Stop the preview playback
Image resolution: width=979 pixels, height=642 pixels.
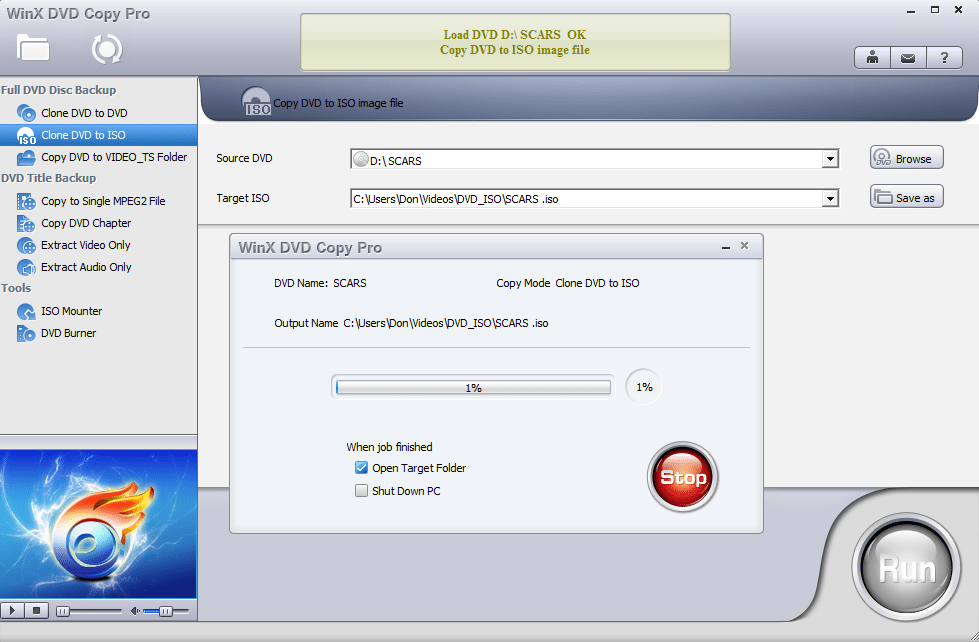click(36, 610)
